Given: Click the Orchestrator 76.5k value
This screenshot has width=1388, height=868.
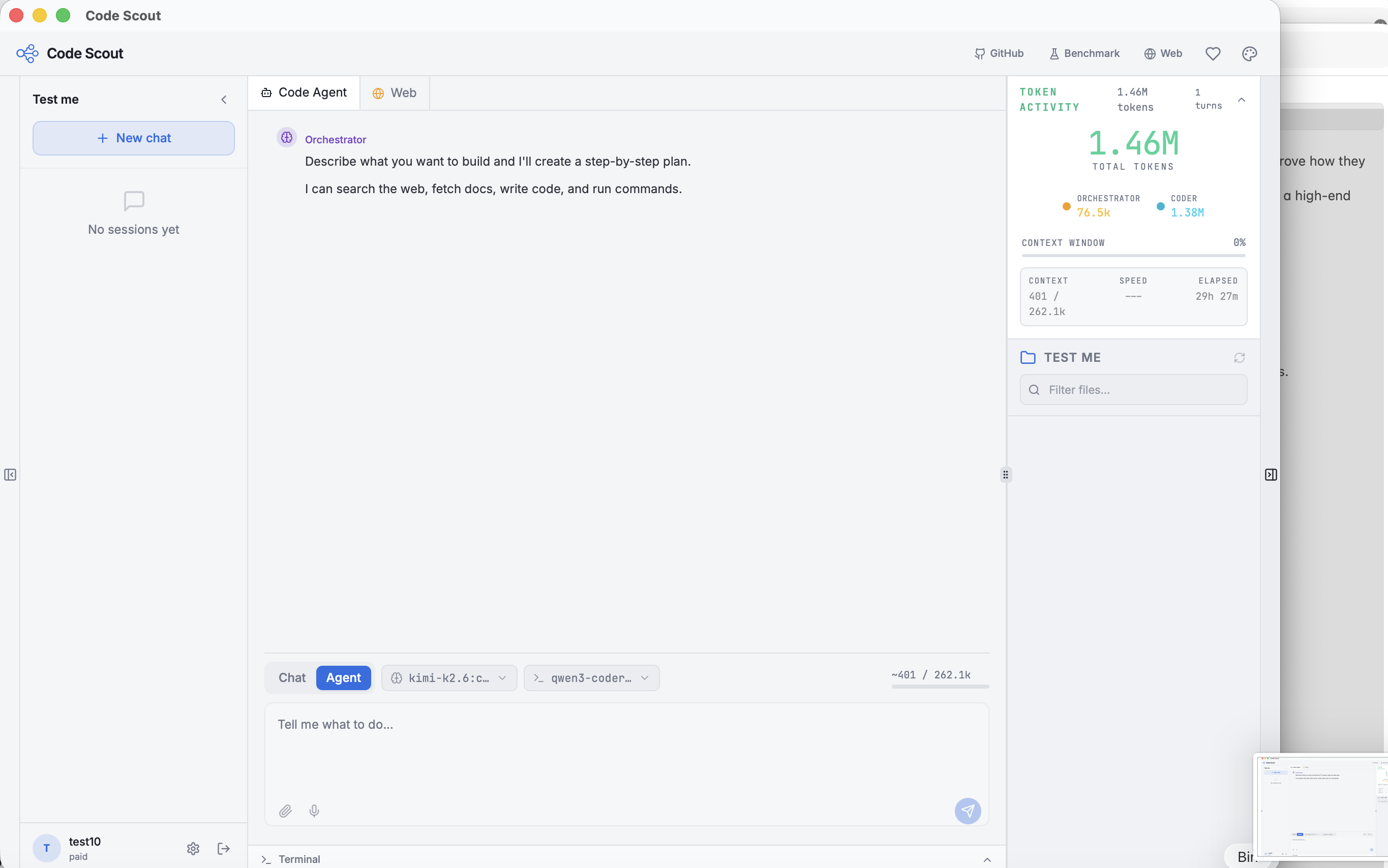Looking at the screenshot, I should click(1094, 213).
